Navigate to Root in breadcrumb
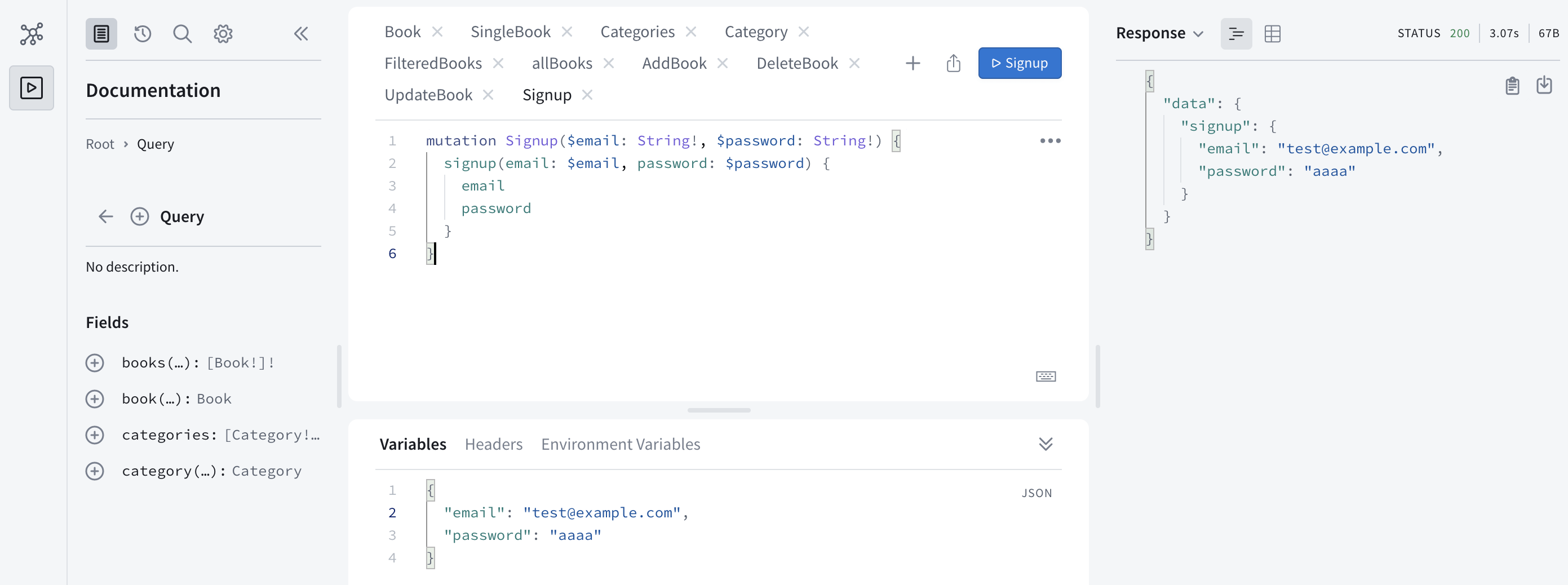 (100, 144)
